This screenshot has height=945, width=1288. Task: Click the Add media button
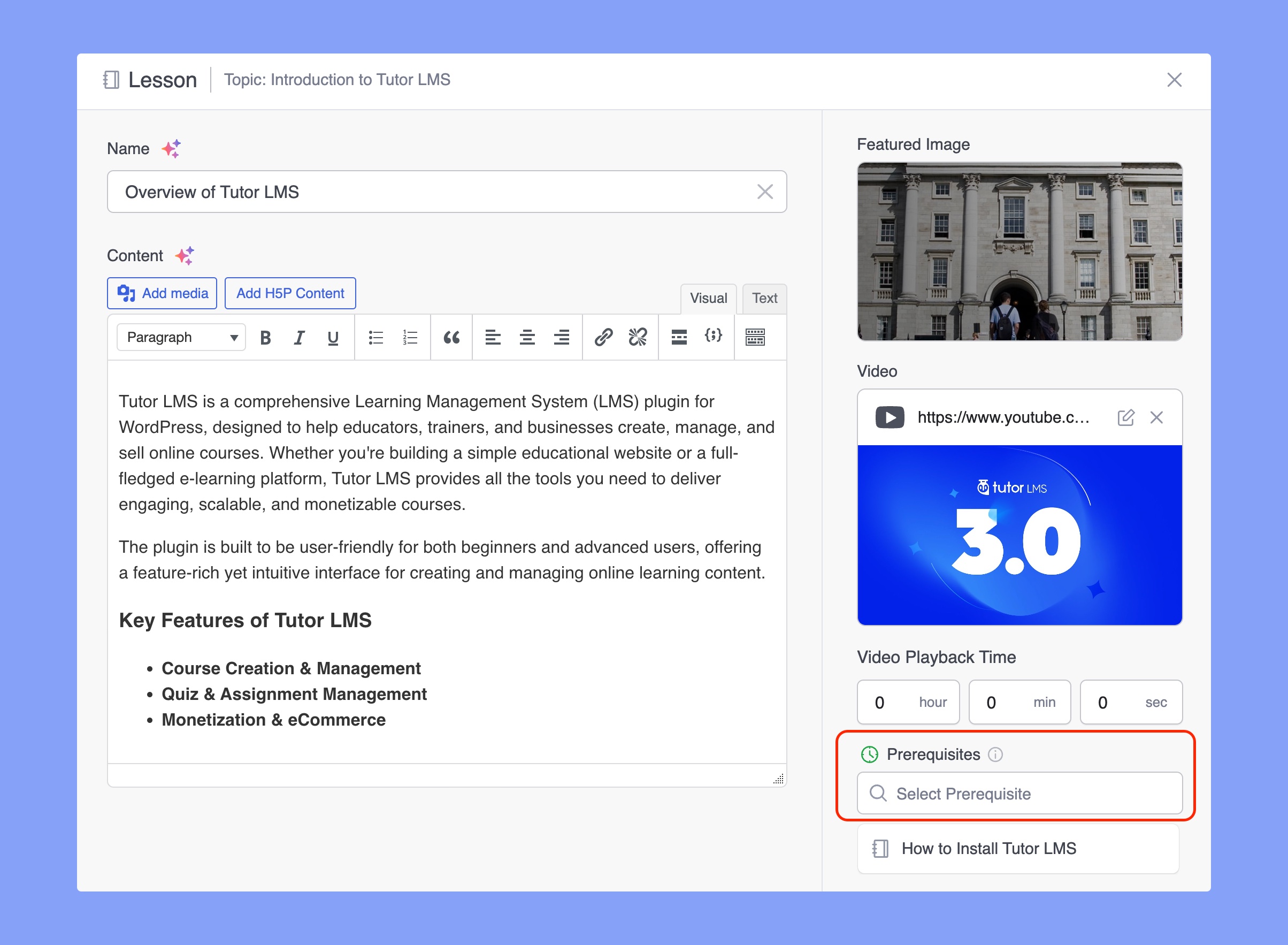point(162,293)
